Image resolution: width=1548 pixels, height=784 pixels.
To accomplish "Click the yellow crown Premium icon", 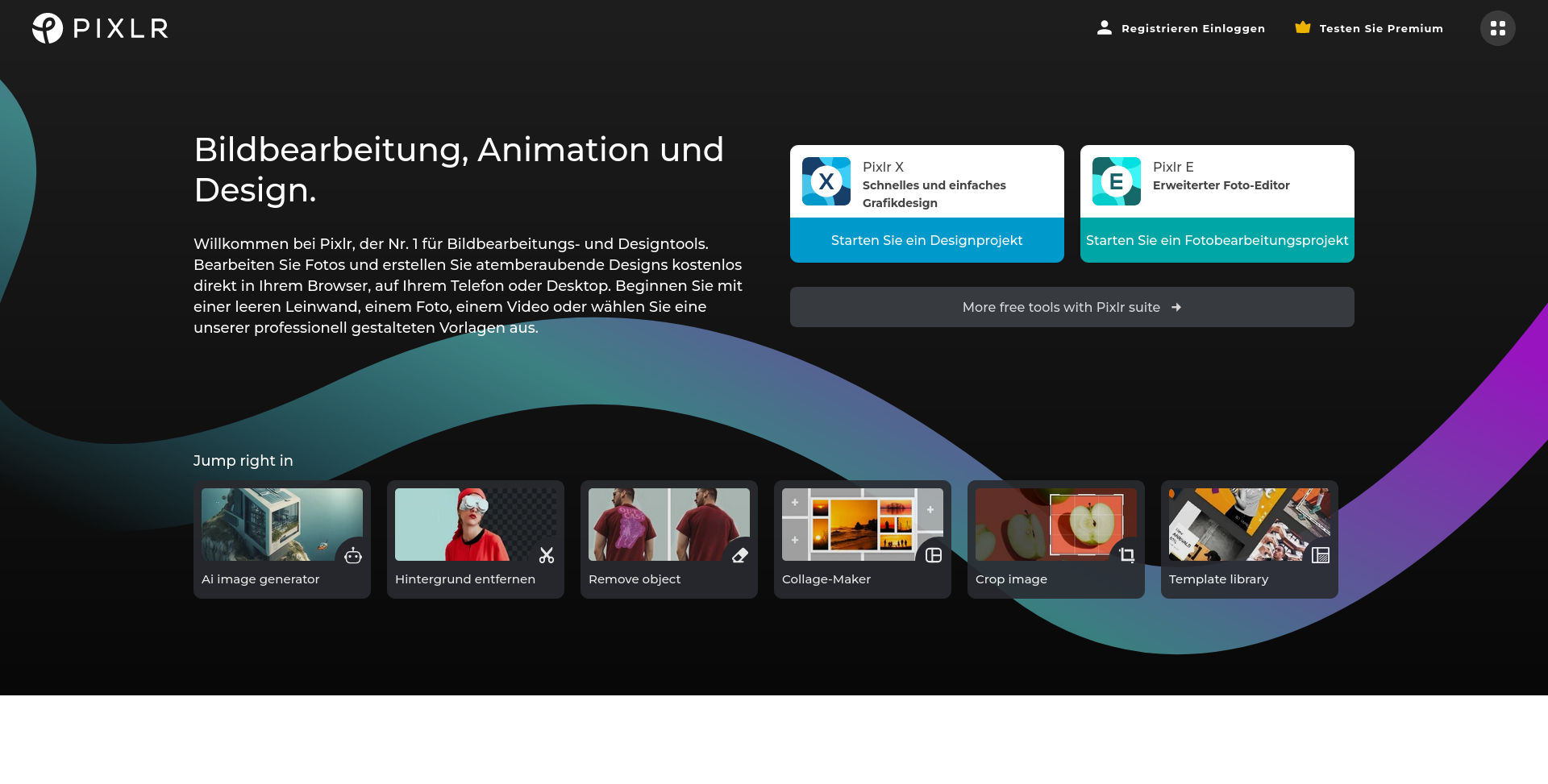I will coord(1302,27).
